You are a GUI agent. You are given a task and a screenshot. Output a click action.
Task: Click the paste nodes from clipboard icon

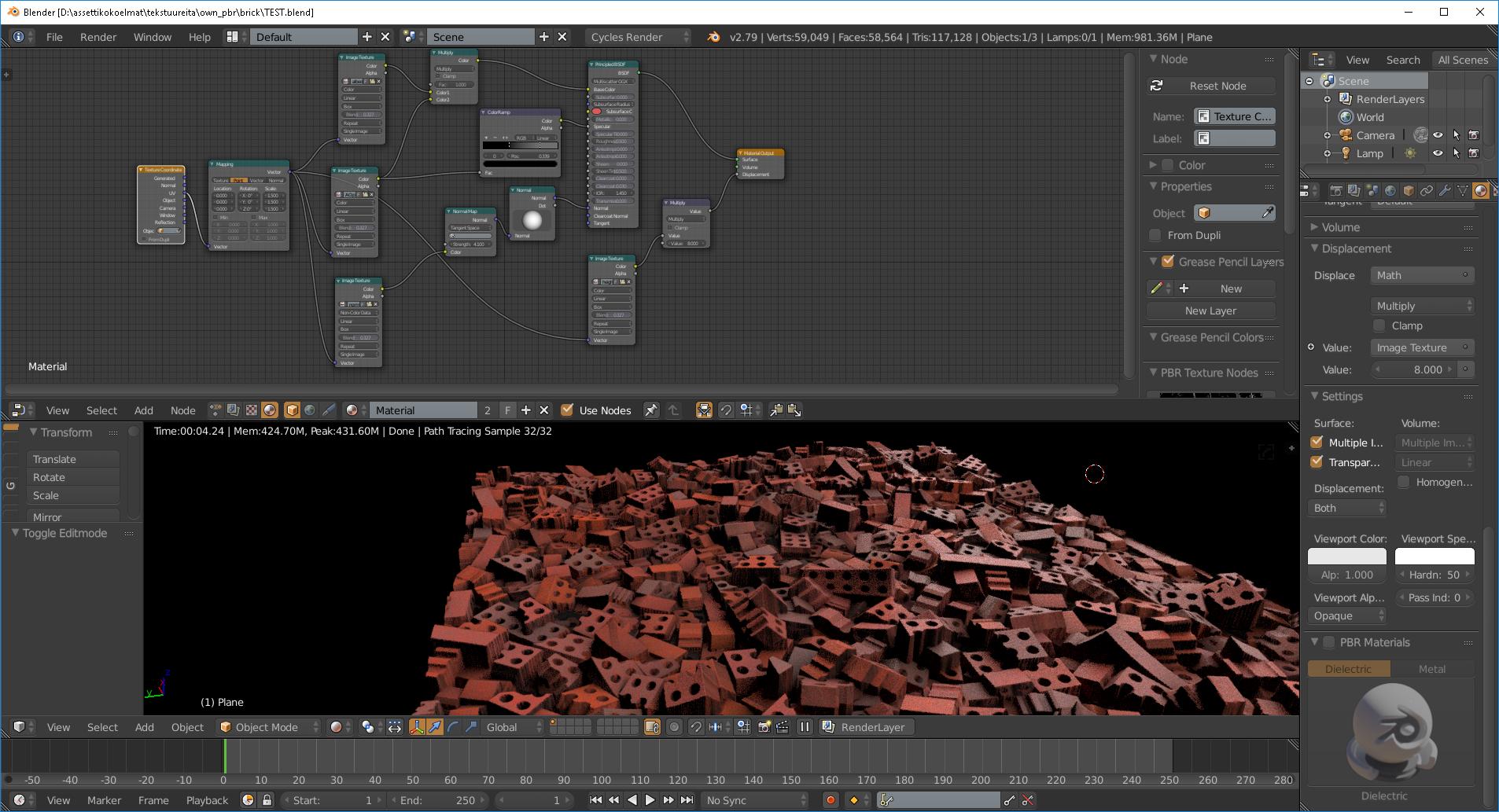tap(794, 410)
